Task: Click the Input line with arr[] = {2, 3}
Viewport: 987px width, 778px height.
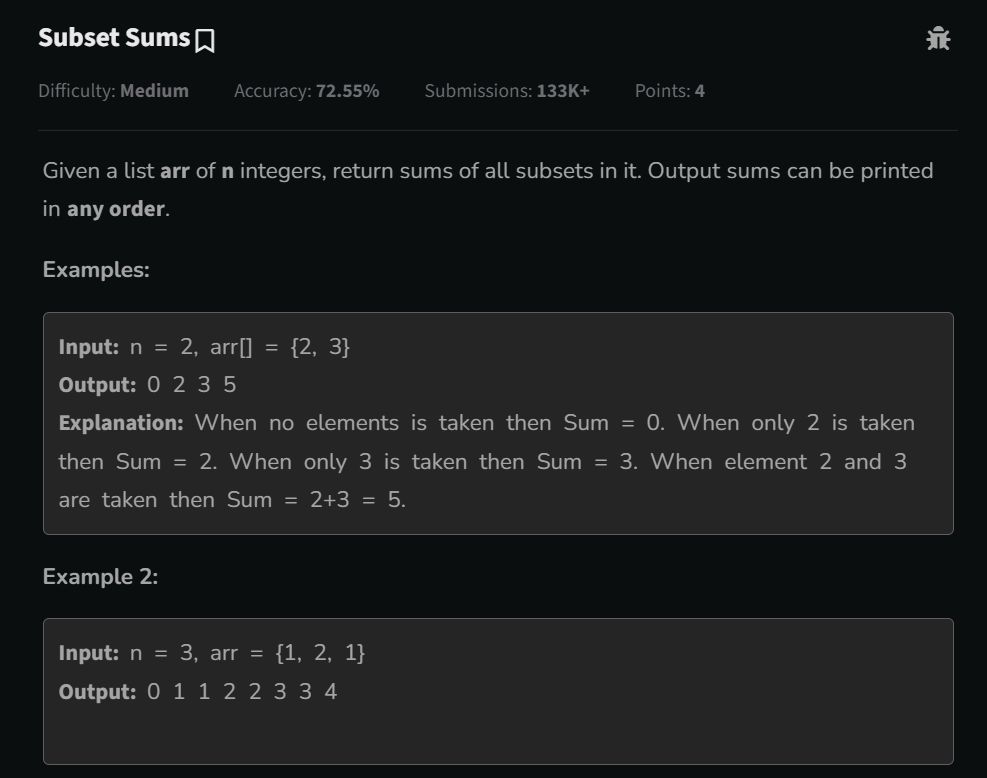Action: coord(204,347)
